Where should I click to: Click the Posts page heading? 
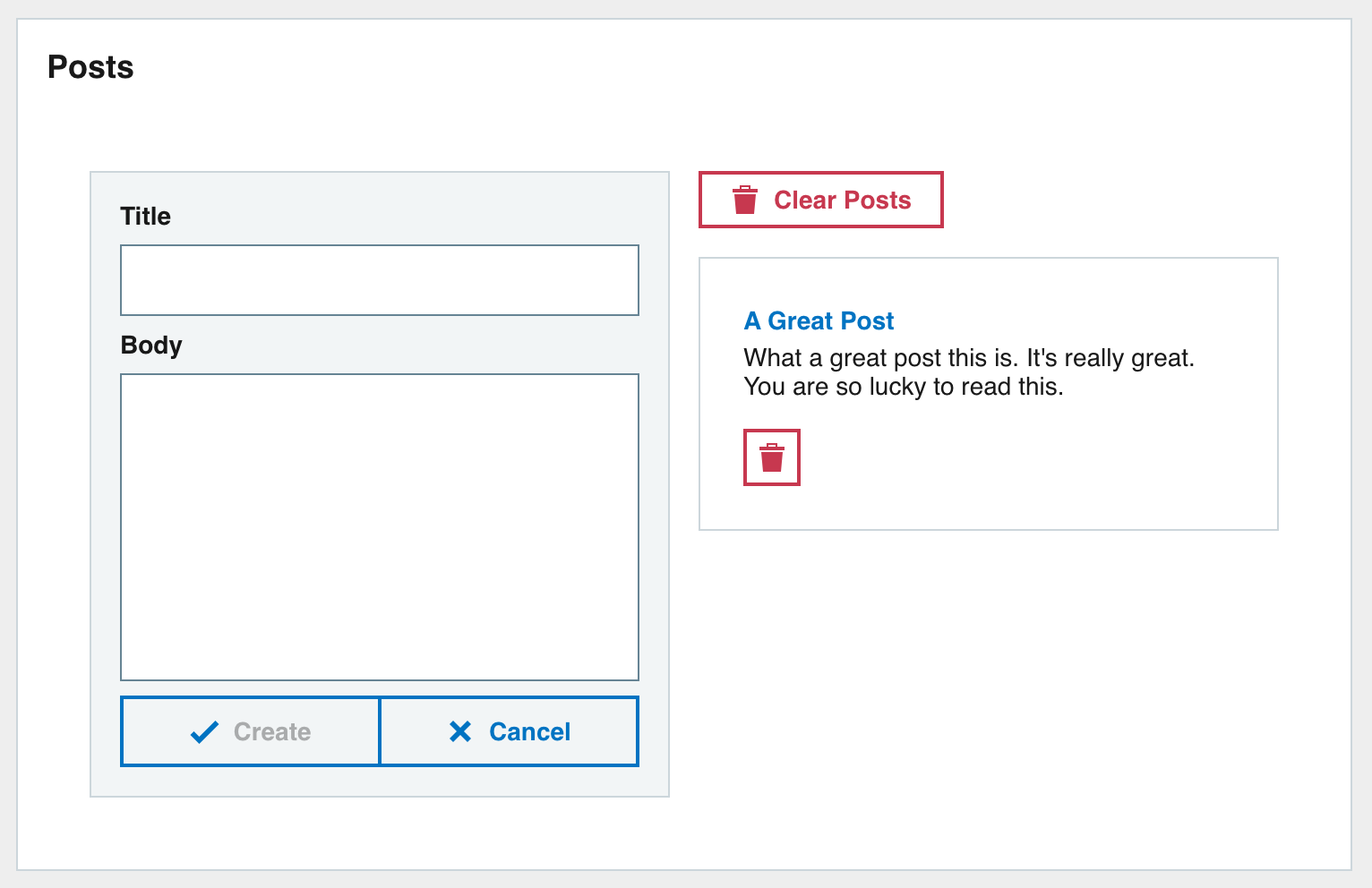[x=90, y=66]
